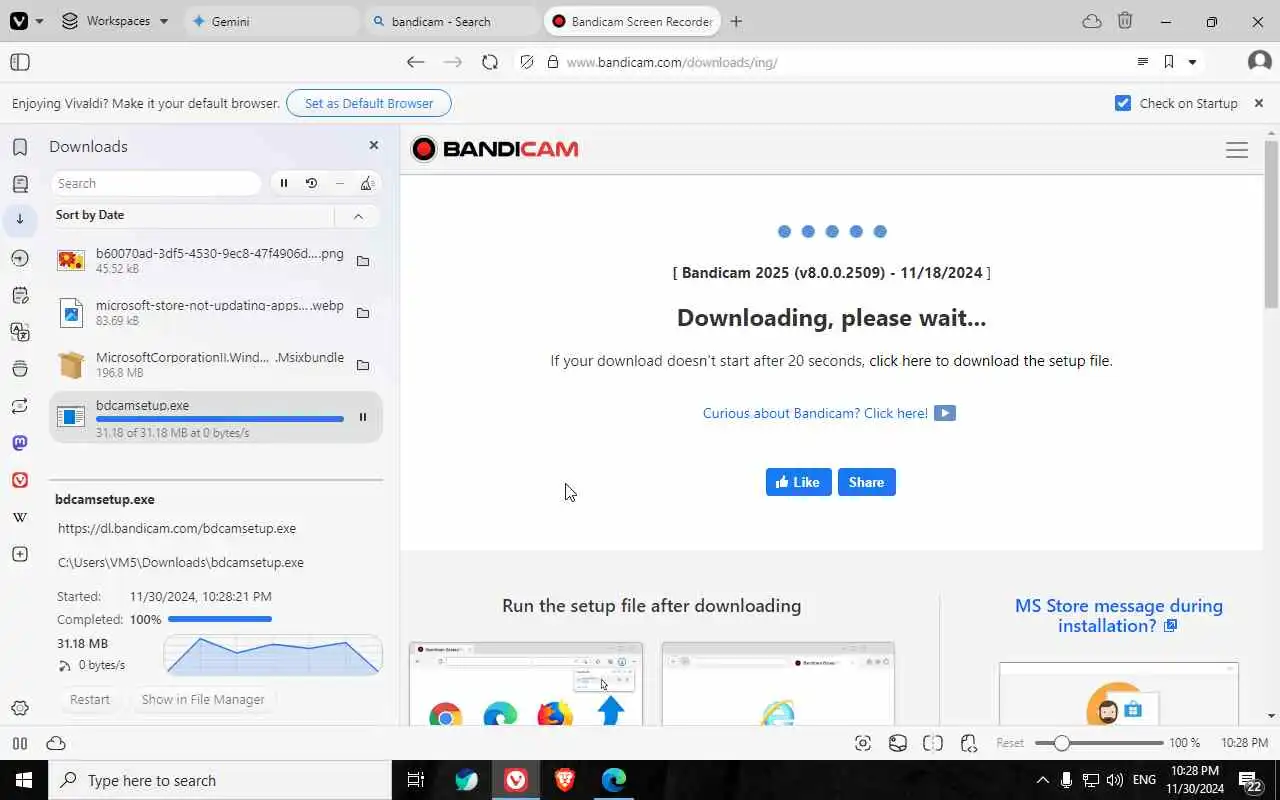Open Vivaldi settings gear icon
The height and width of the screenshot is (800, 1280).
click(19, 709)
